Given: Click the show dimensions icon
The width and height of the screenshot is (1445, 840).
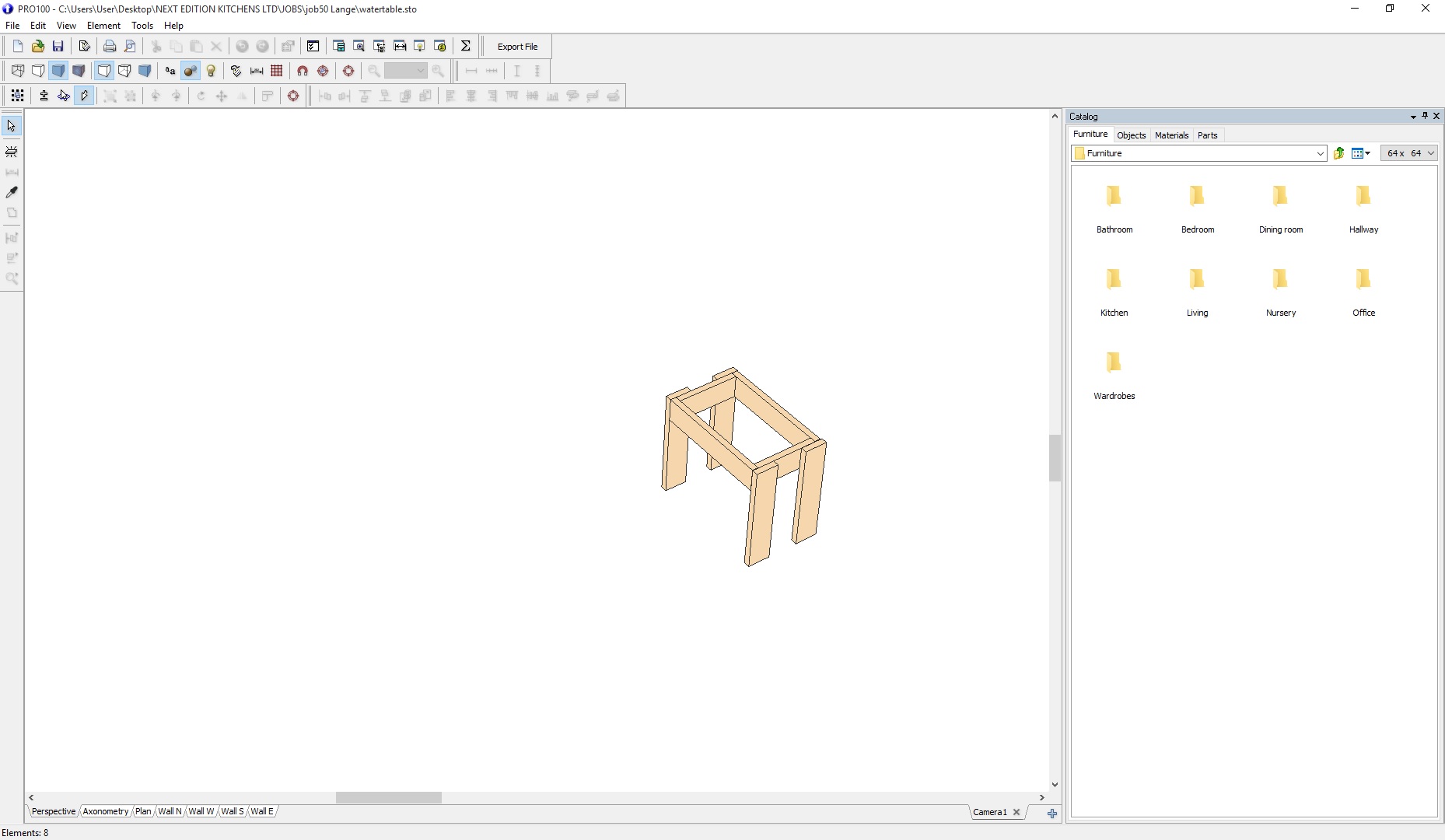Looking at the screenshot, I should coord(257,72).
